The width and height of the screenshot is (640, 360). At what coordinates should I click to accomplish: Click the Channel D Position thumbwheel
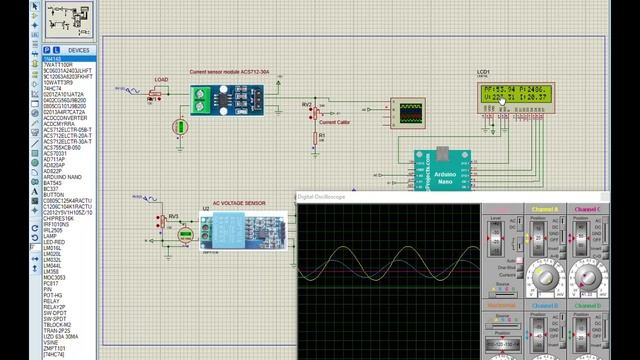pyautogui.click(x=581, y=335)
